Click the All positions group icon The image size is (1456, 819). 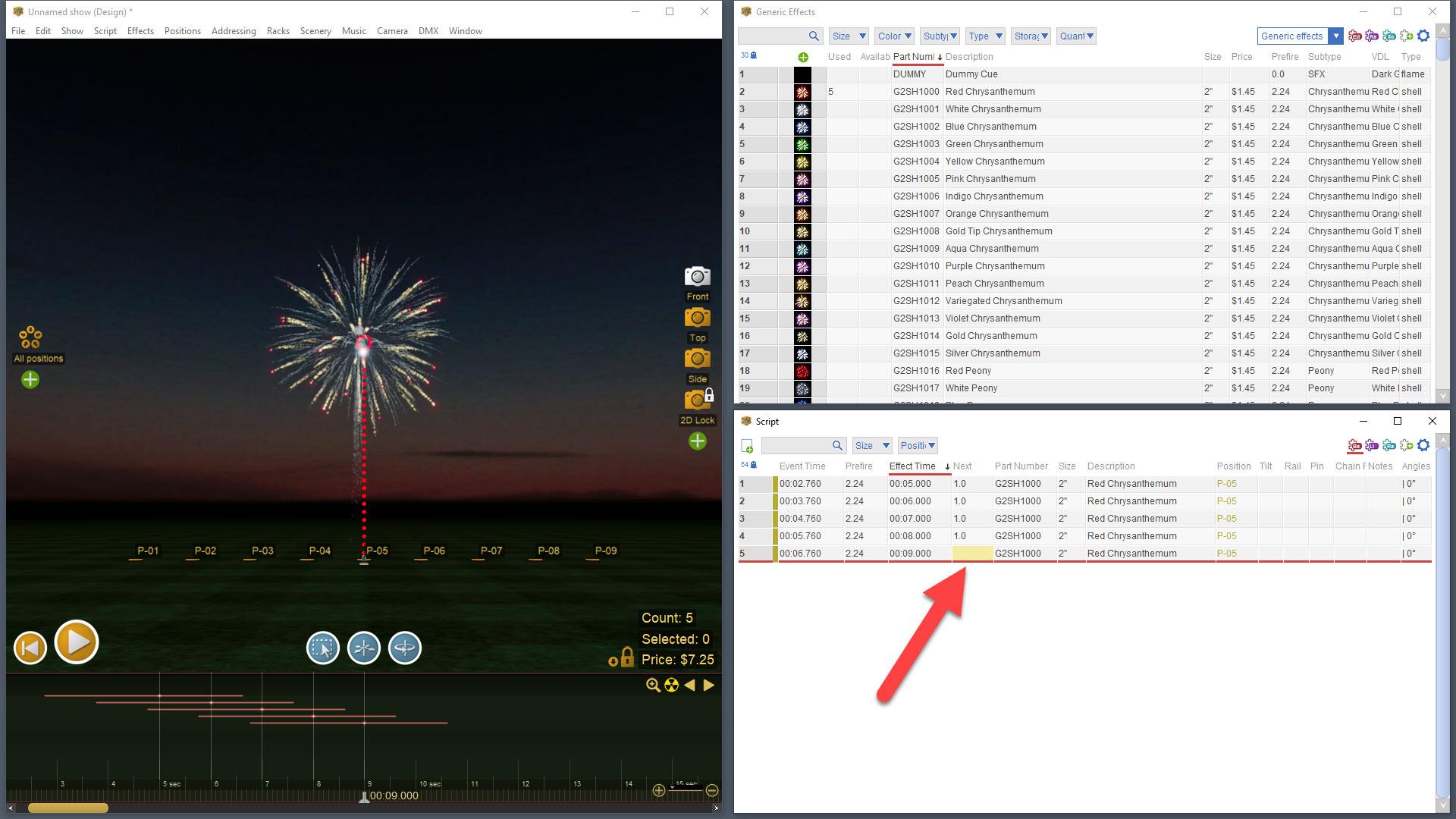30,337
